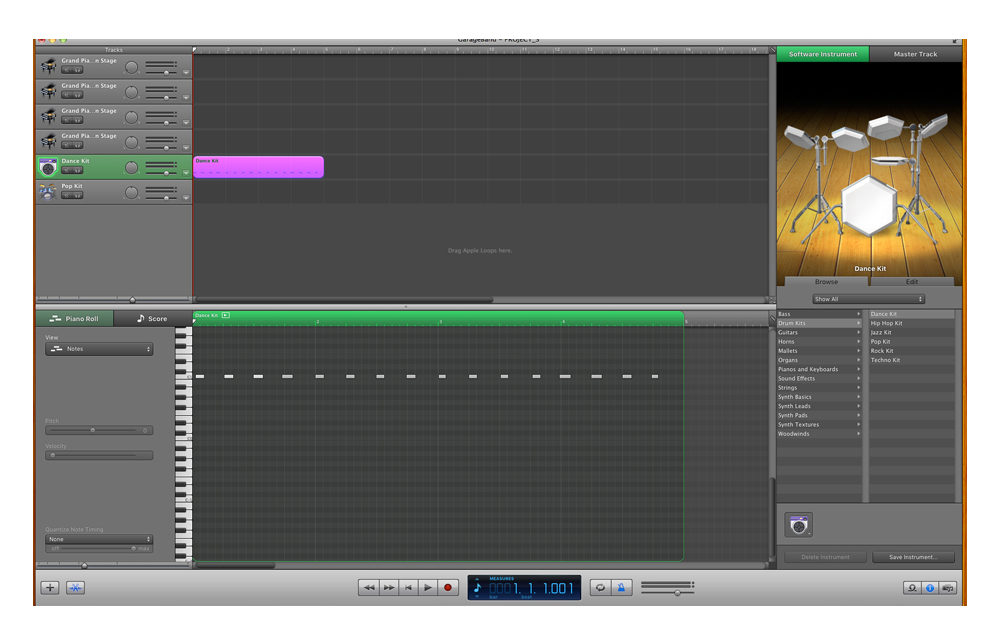The height and width of the screenshot is (642, 1000).
Task: Open the Show All dropdown
Action: click(x=869, y=299)
